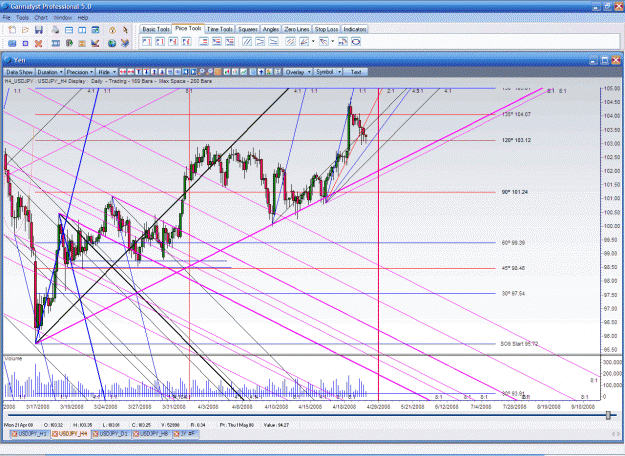Viewport: 625px width, 456px height.
Task: Open the Duration dropdown
Action: 50,72
